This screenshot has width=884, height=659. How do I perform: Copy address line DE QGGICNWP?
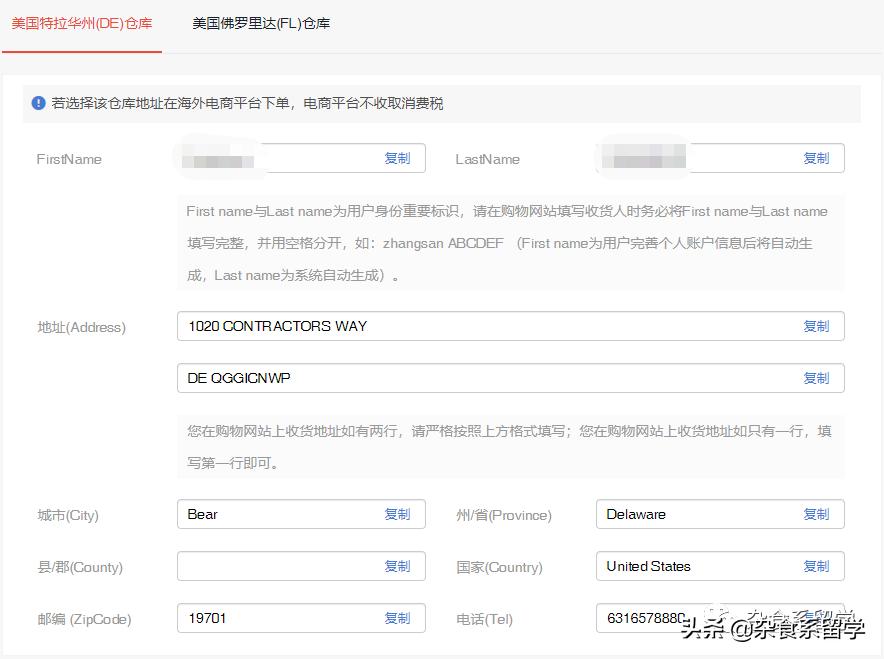(818, 378)
